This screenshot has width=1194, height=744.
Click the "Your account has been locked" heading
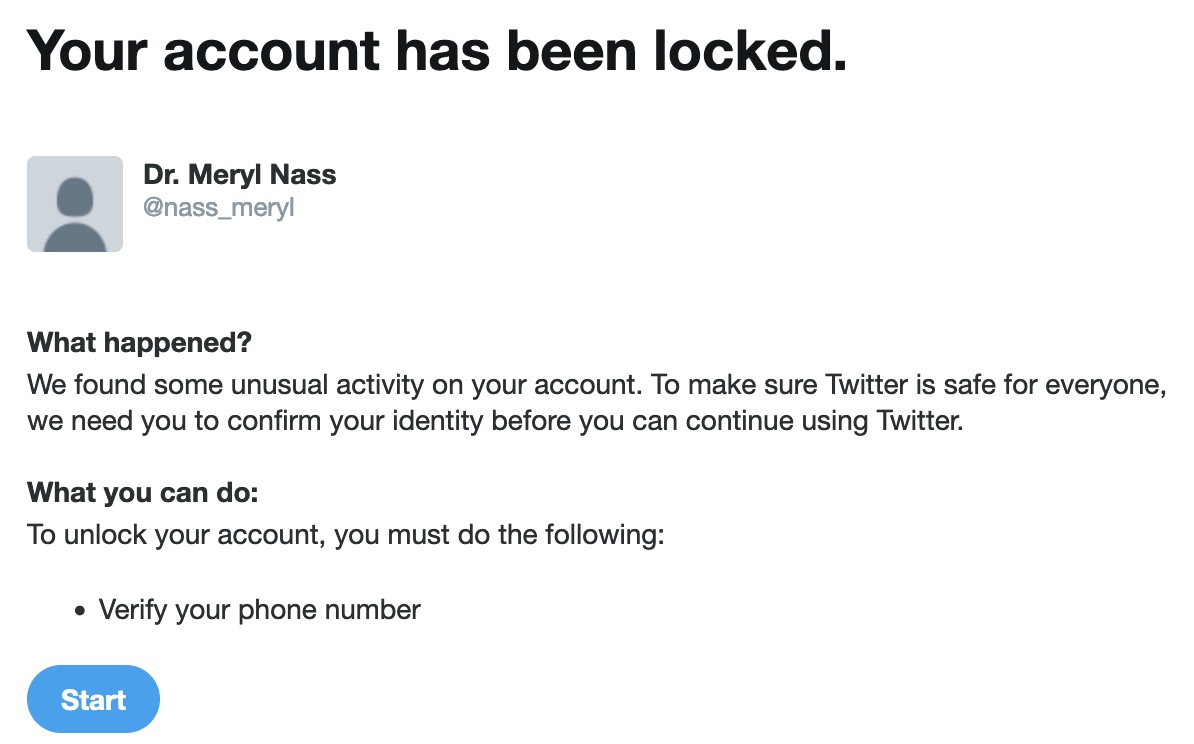(x=437, y=51)
